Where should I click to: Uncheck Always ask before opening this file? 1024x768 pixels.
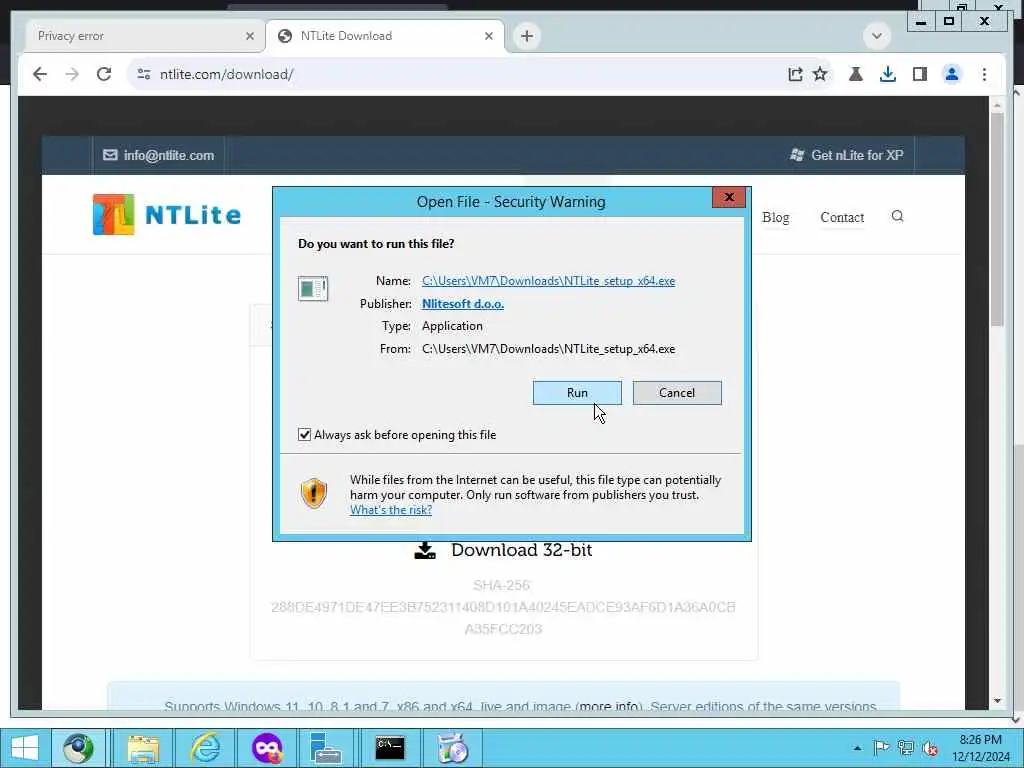coord(304,434)
